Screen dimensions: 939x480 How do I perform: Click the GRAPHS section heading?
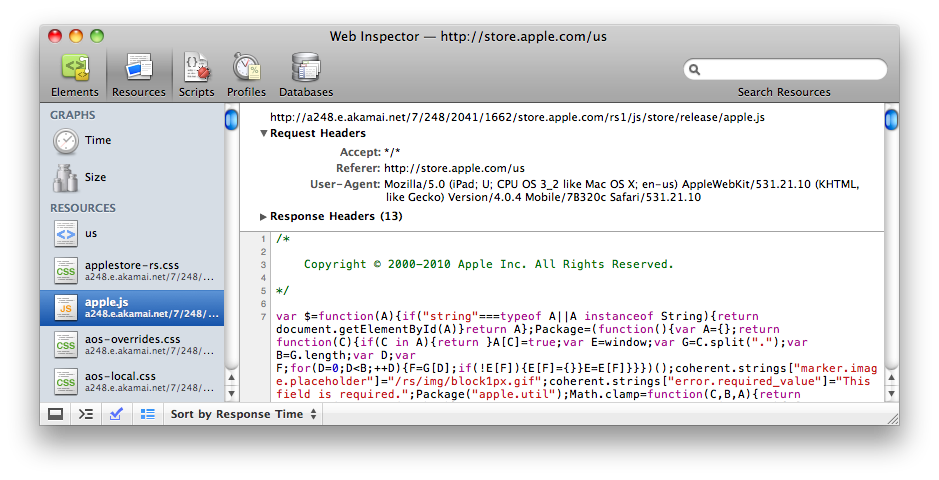(72, 115)
